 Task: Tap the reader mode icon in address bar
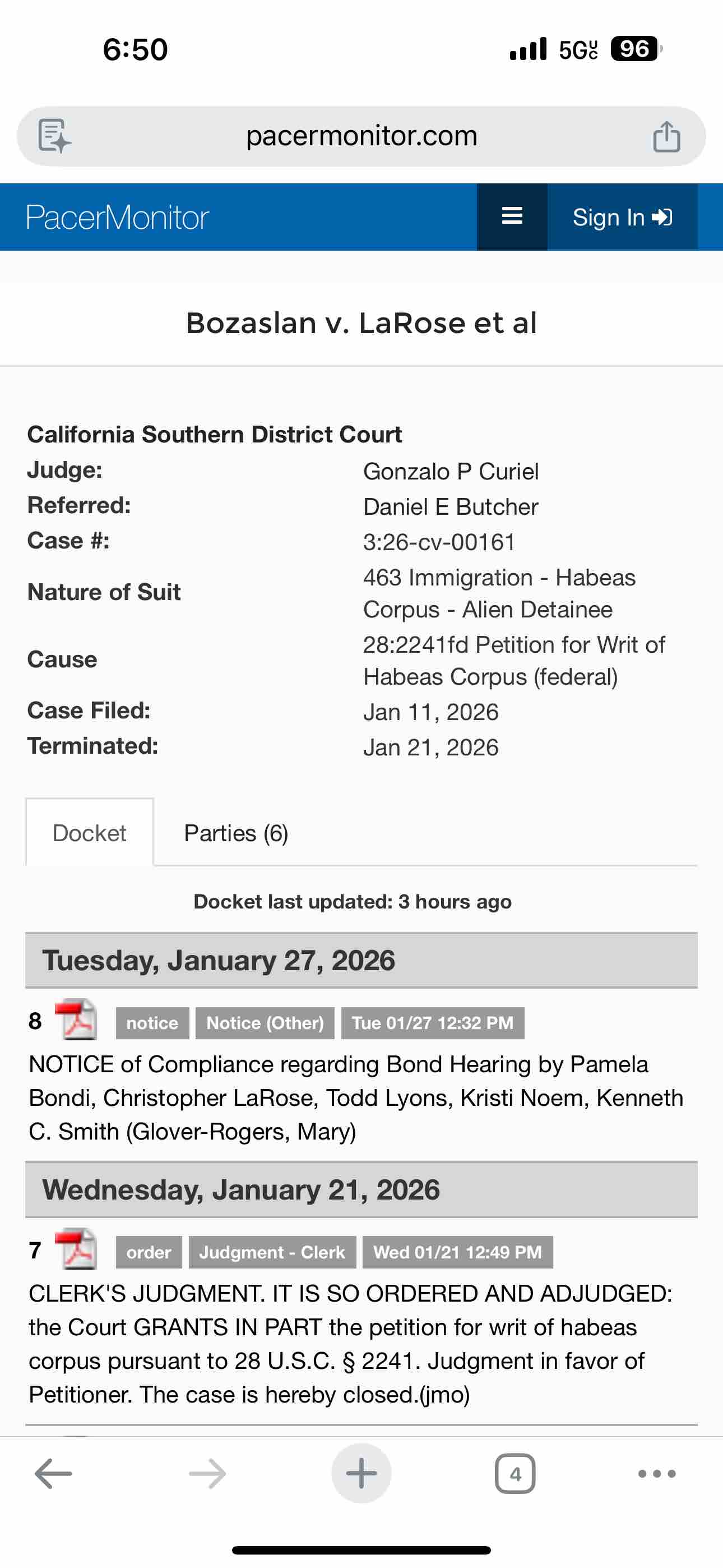click(54, 135)
